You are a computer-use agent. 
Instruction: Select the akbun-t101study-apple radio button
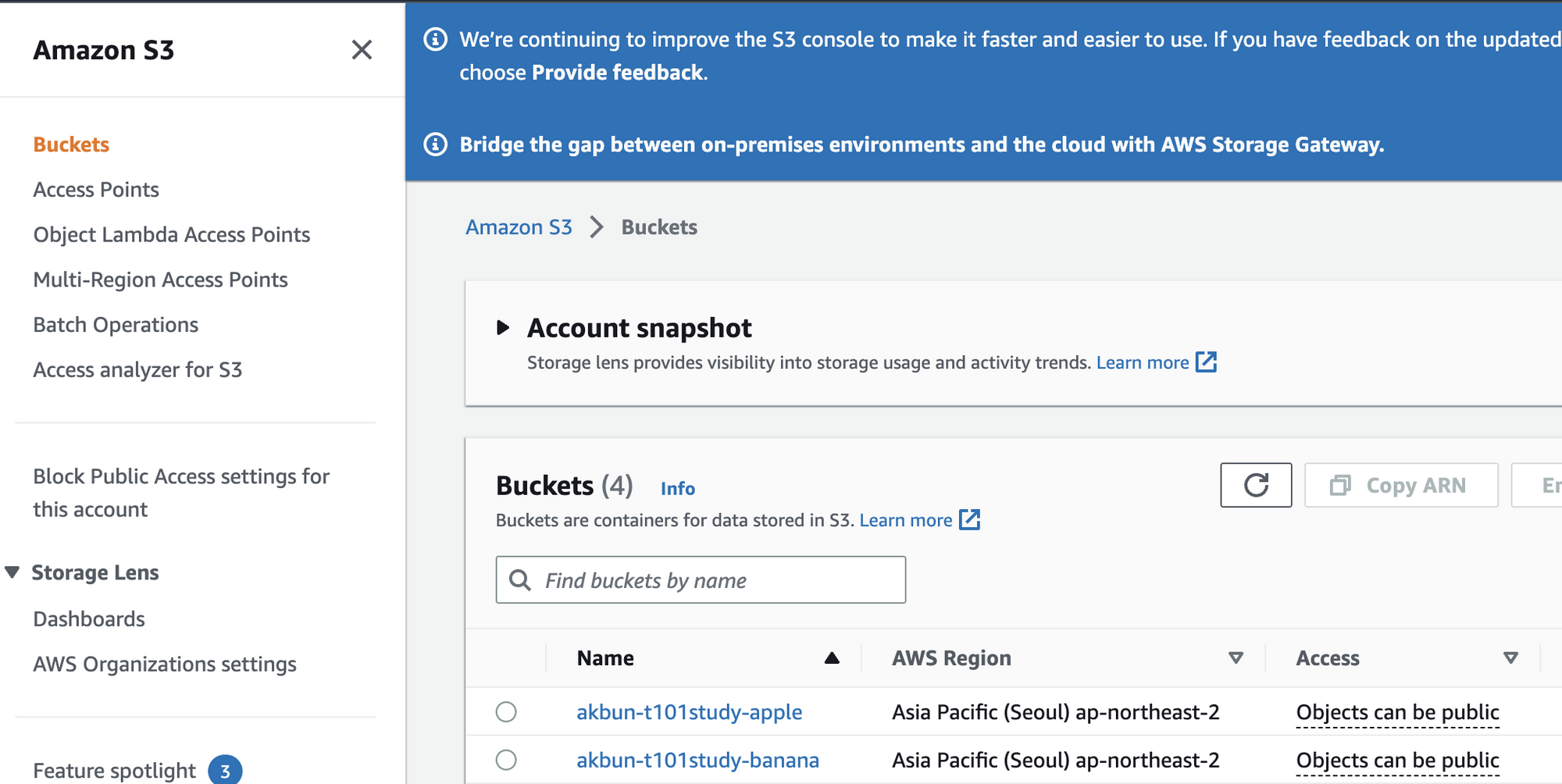506,712
